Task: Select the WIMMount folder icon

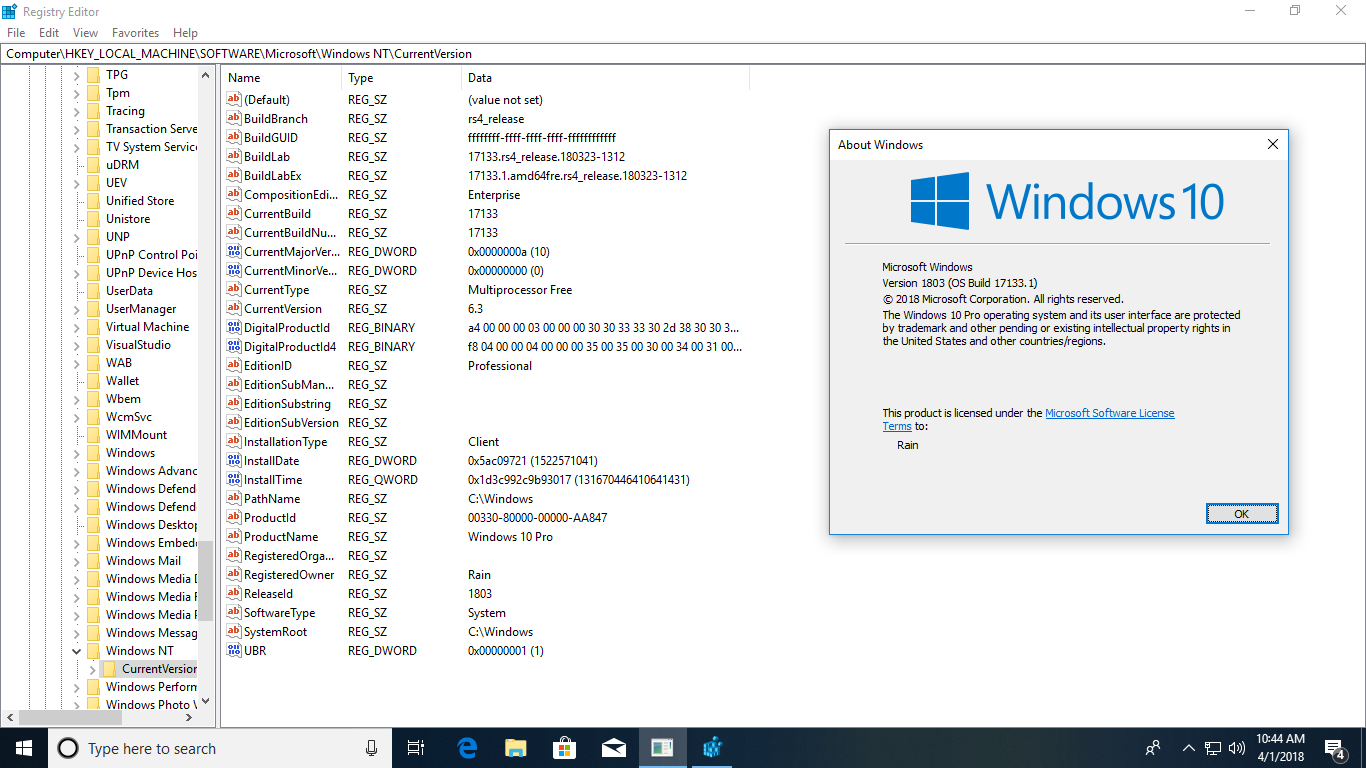Action: [93, 435]
